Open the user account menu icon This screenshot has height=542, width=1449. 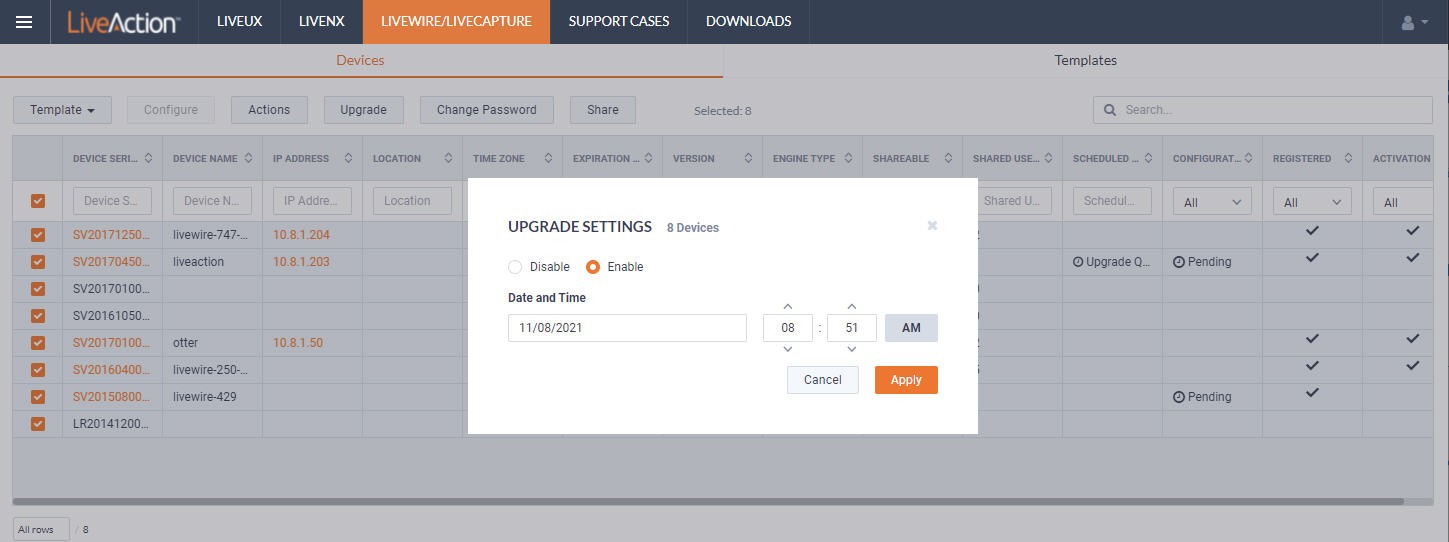[1414, 22]
